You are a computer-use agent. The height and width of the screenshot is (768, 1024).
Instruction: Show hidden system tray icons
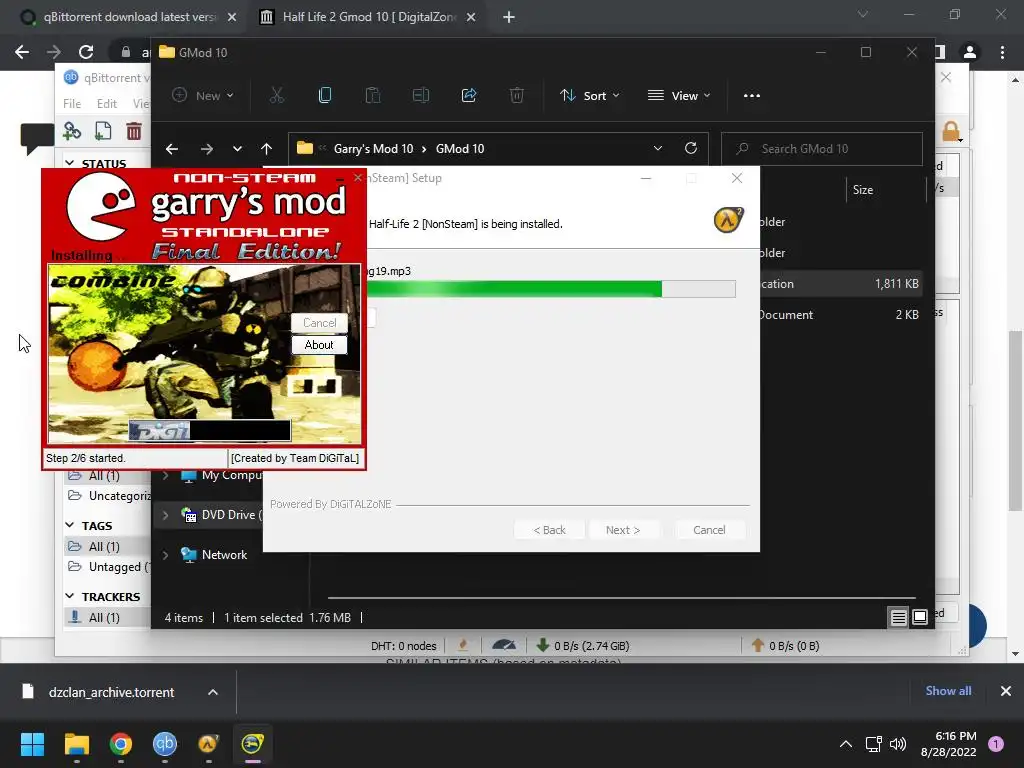click(x=846, y=744)
